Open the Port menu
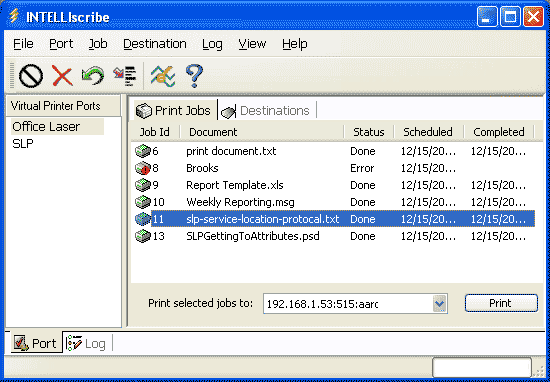 [61, 44]
